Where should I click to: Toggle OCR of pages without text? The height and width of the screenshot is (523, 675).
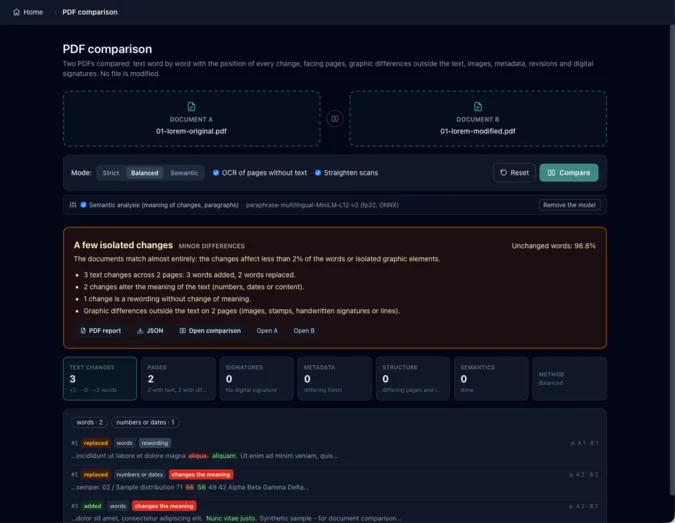pos(216,173)
